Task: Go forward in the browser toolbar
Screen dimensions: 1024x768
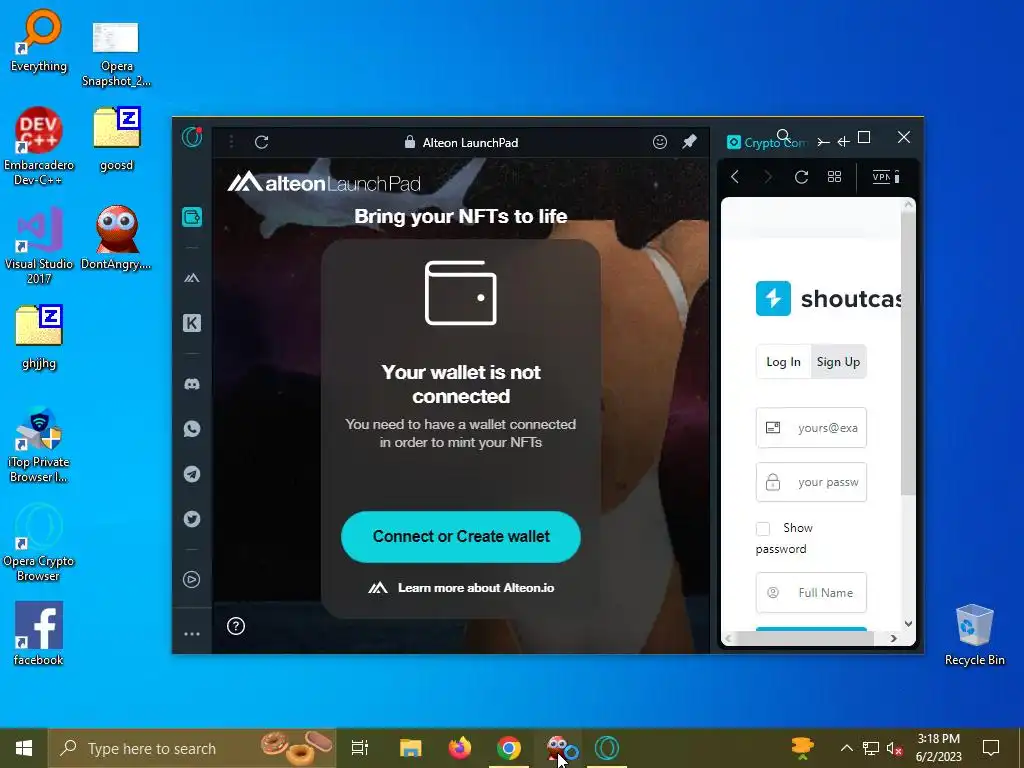Action: (768, 177)
